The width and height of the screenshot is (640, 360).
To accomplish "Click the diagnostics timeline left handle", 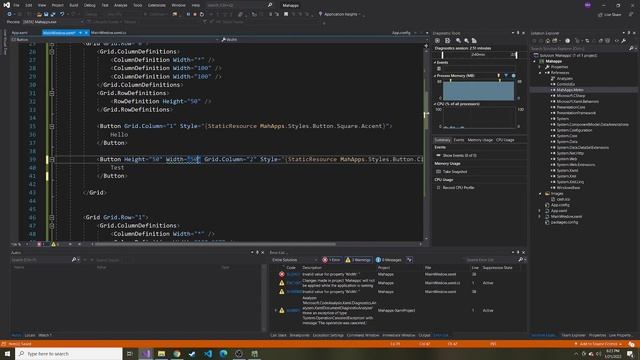I will tap(442, 55).
